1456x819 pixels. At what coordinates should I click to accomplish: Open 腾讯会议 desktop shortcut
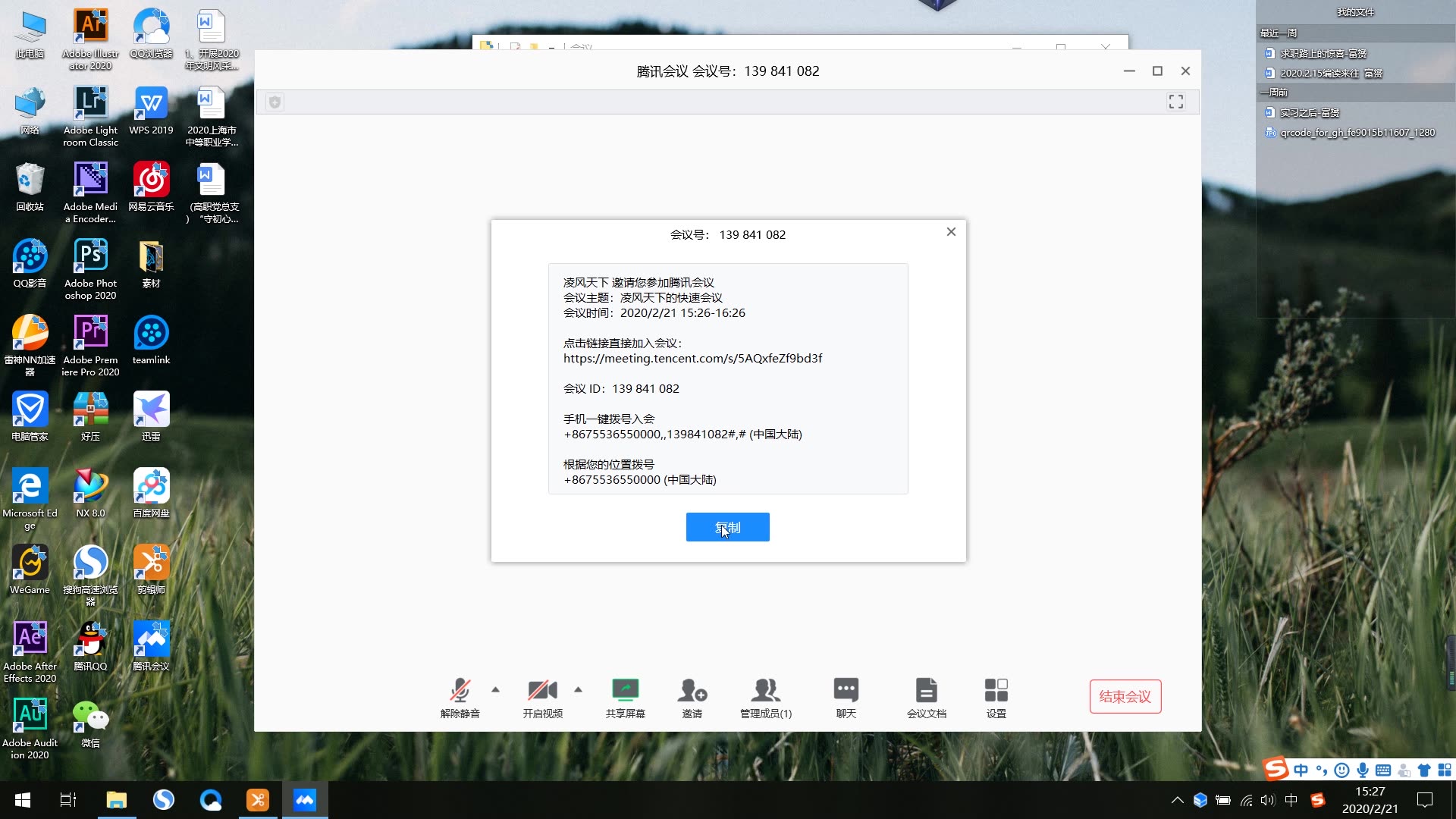151,647
